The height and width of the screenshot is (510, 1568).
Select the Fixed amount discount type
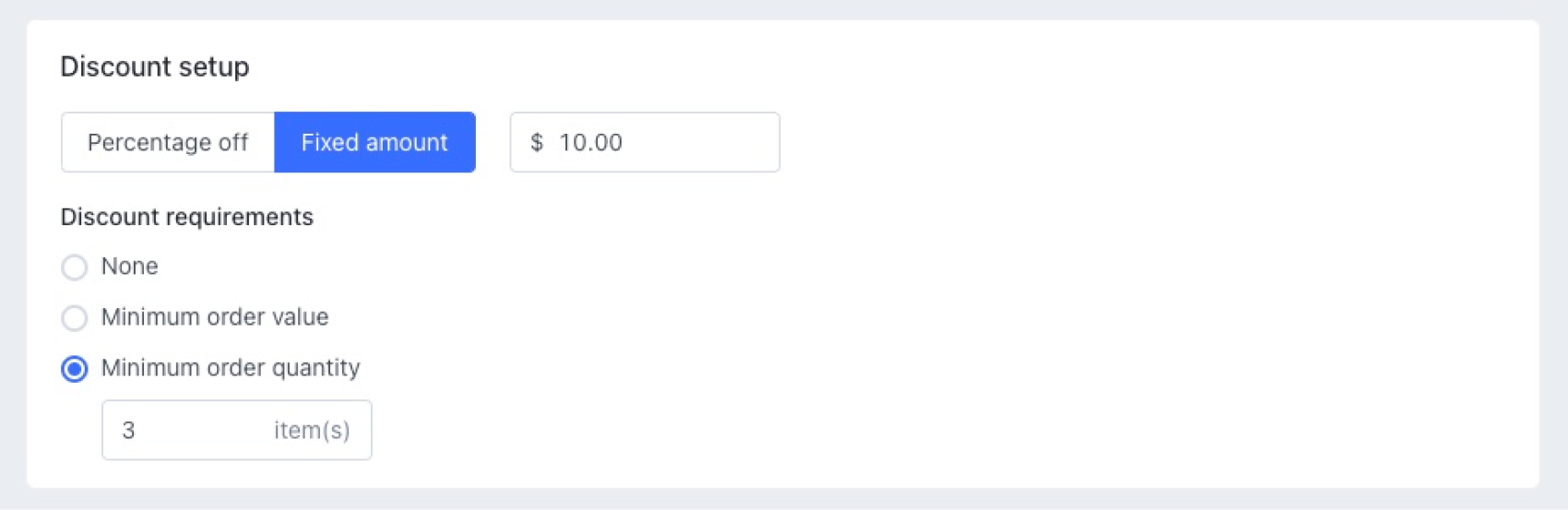coord(374,142)
